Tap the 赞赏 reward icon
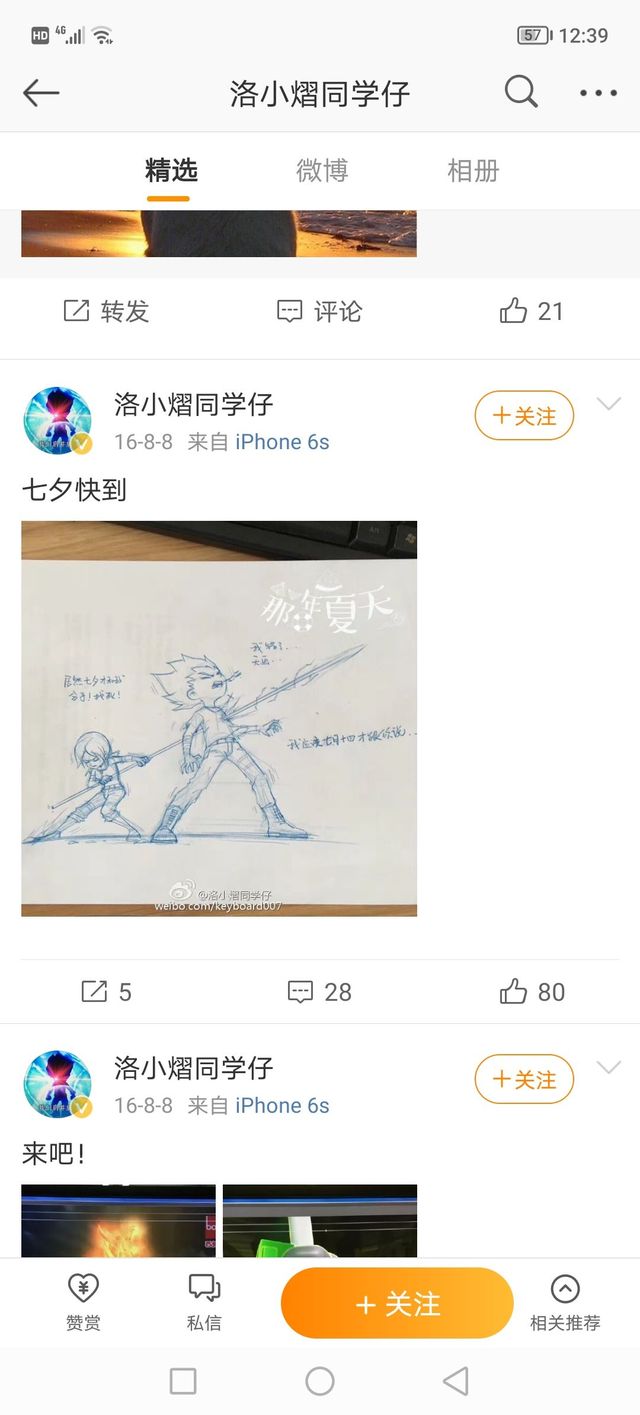This screenshot has width=640, height=1415. [83, 1302]
